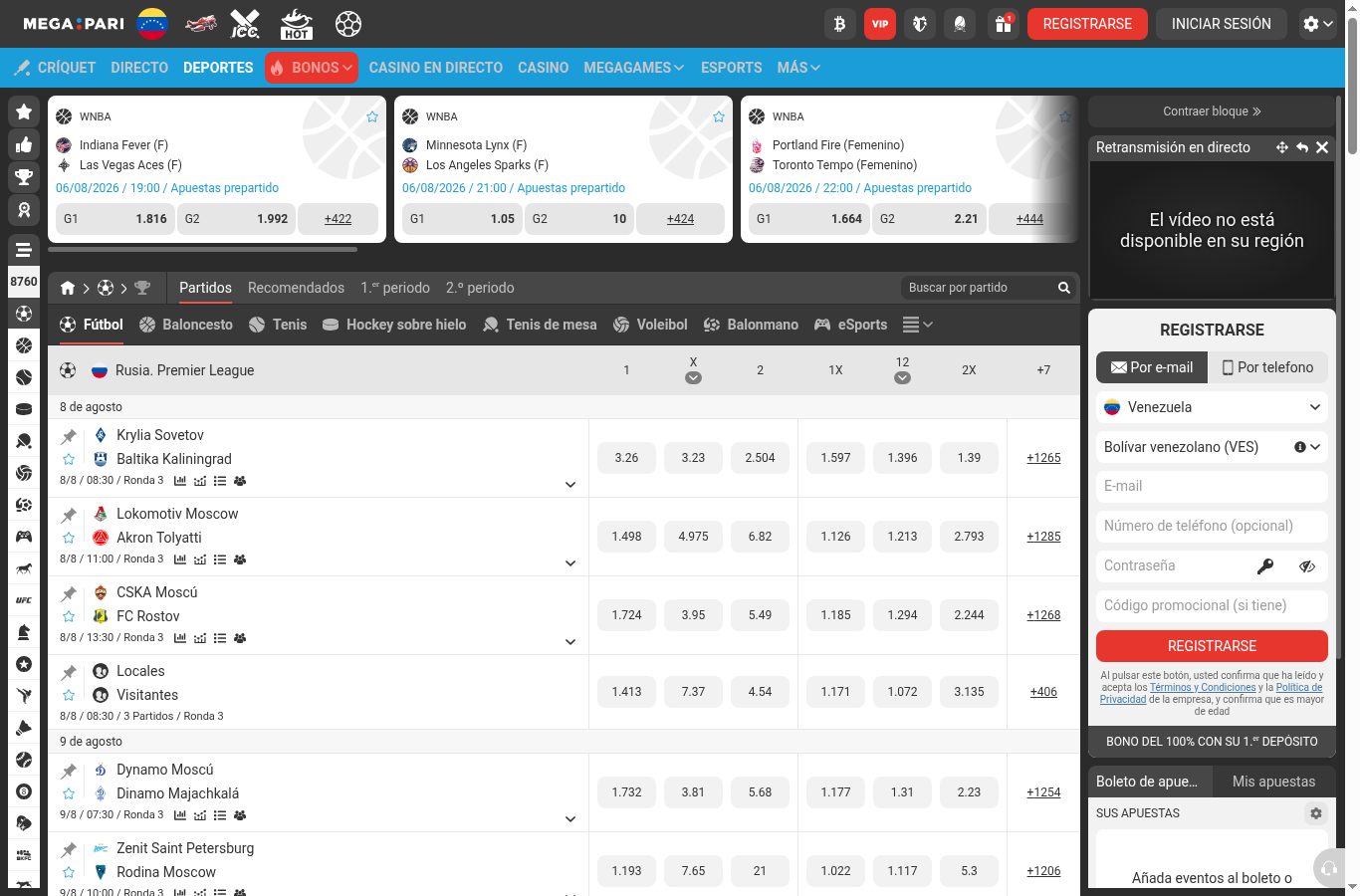Click INICIAR SESIÓN button
This screenshot has height=896, width=1360.
tap(1222, 24)
